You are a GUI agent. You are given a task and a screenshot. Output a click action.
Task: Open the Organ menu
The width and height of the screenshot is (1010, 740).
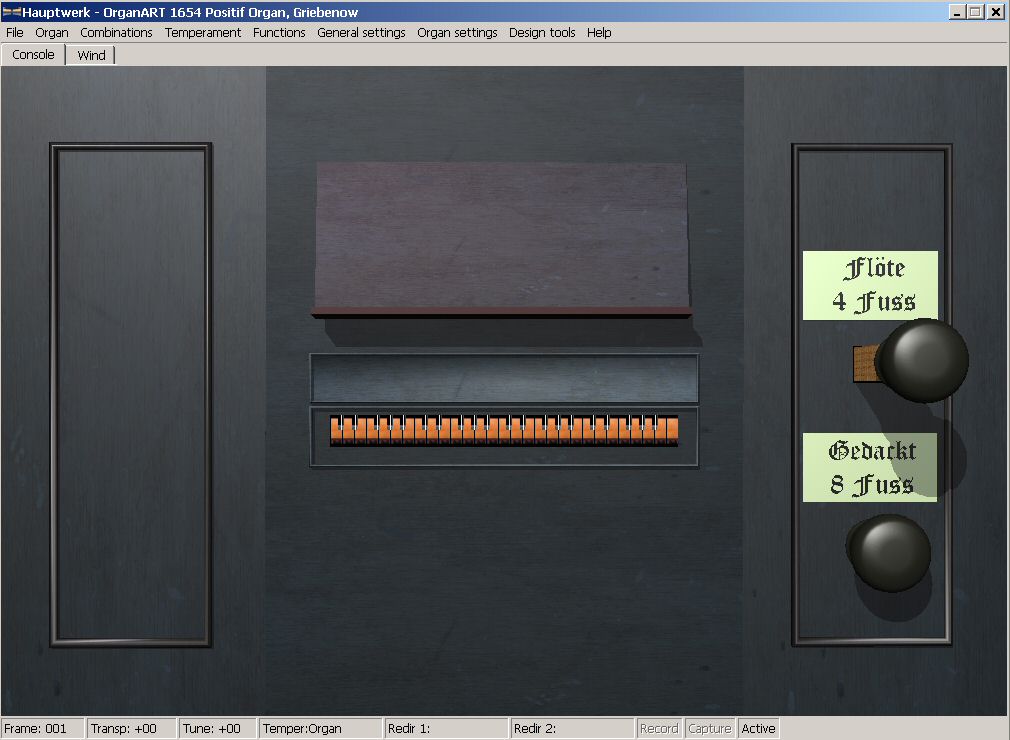point(52,33)
